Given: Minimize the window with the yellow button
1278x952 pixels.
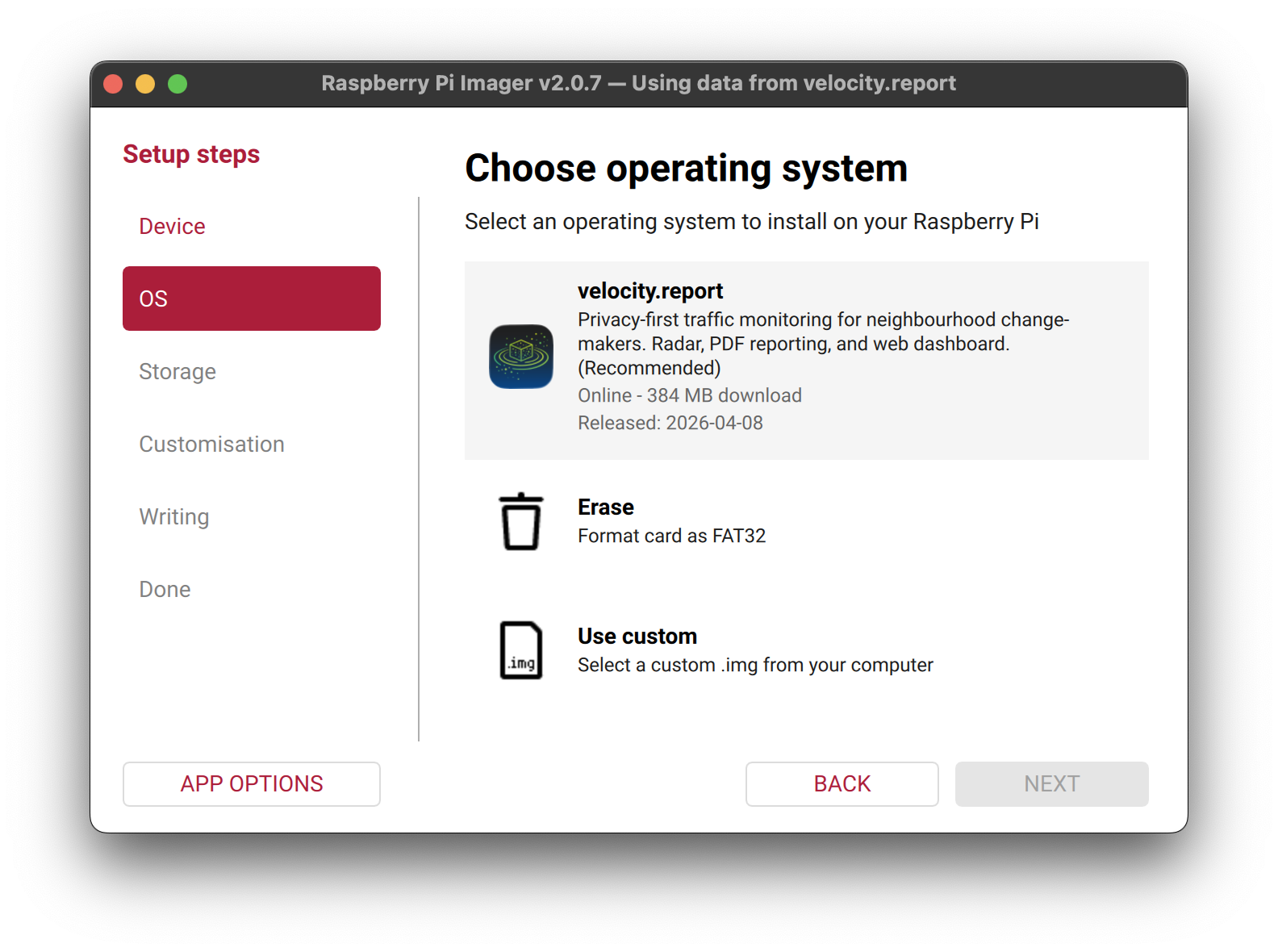Looking at the screenshot, I should (145, 84).
